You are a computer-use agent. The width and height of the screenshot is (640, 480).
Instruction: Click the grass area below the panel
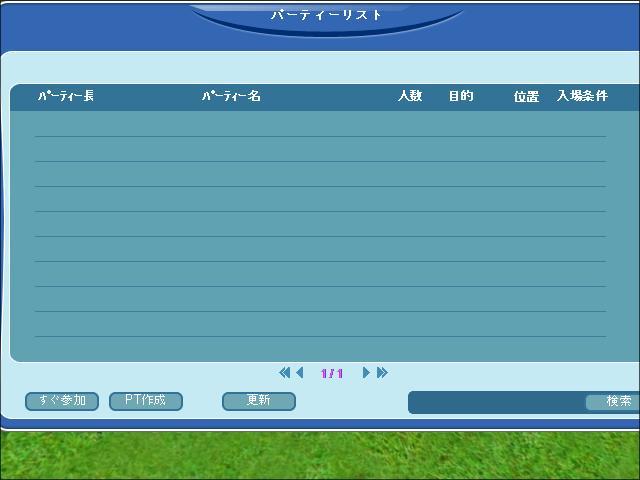(x=320, y=456)
